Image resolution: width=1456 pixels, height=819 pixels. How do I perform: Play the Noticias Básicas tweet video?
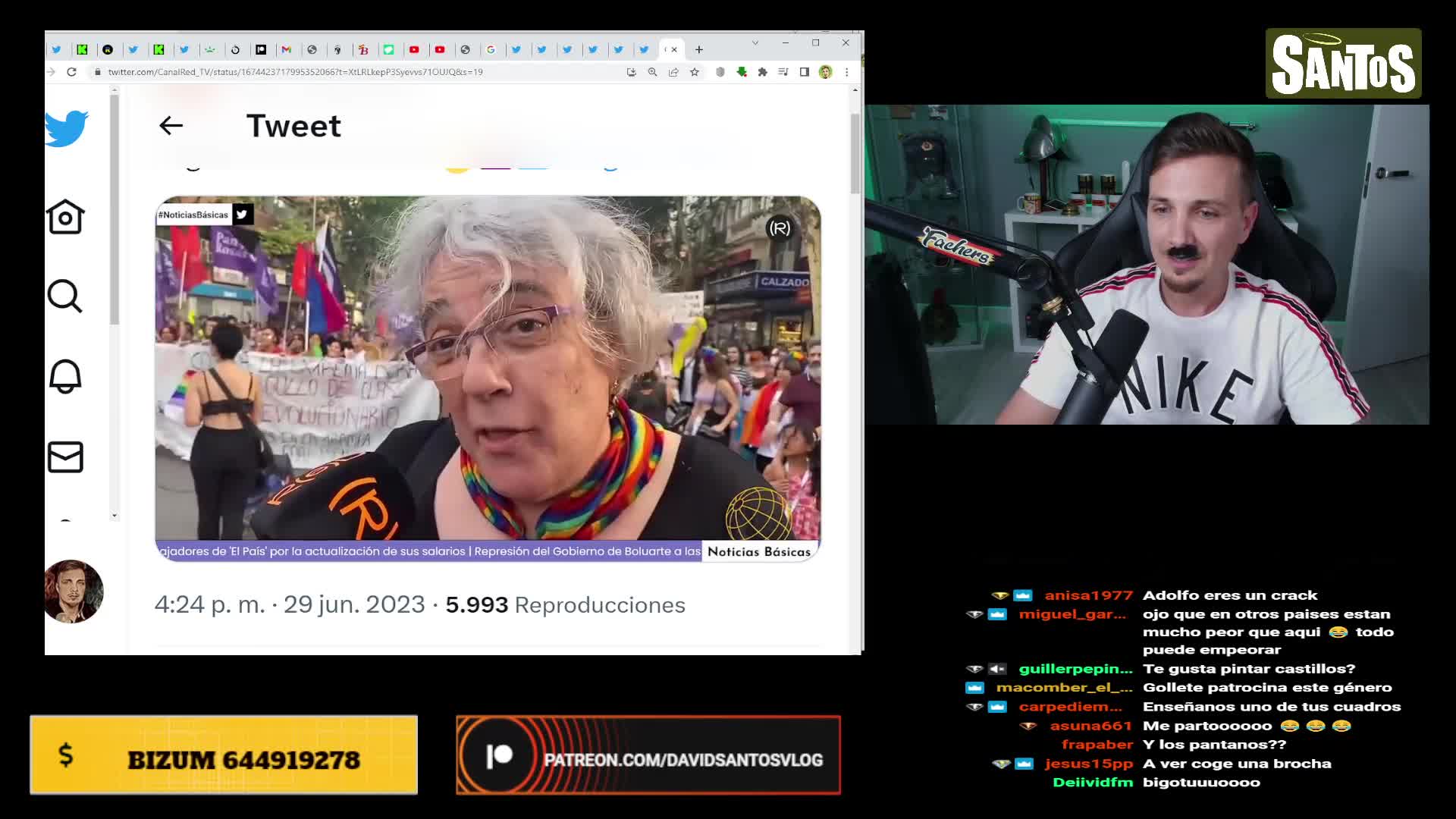(x=488, y=378)
